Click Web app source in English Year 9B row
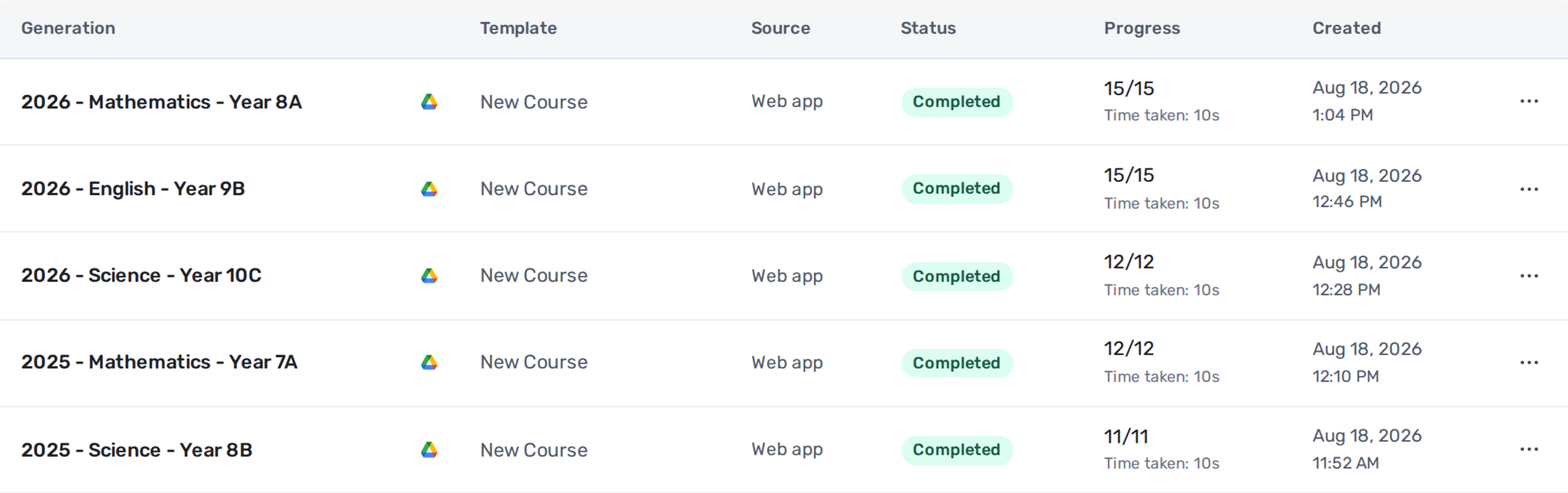 (x=787, y=189)
